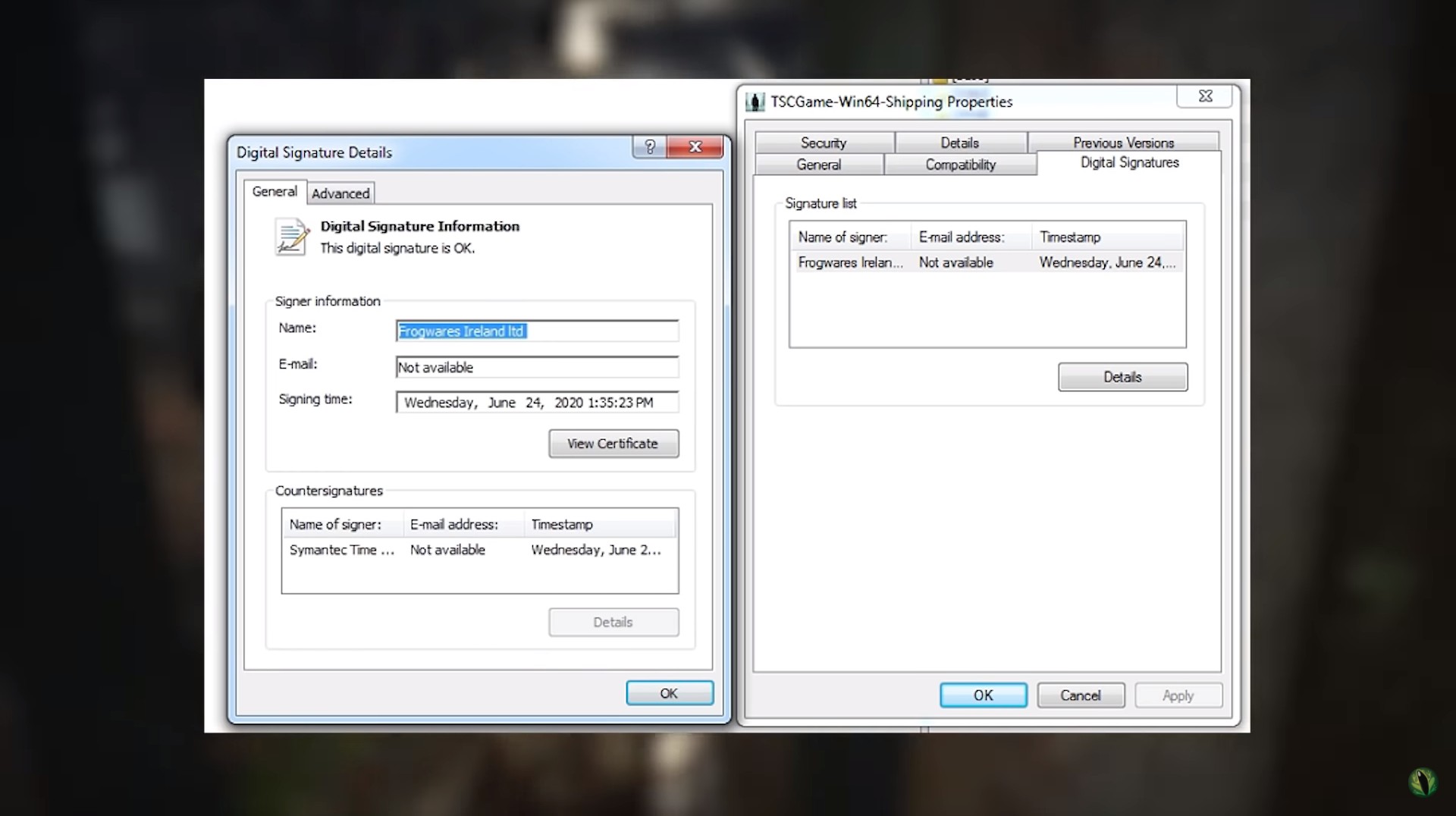
Task: Click the View Certificate button
Action: click(613, 444)
